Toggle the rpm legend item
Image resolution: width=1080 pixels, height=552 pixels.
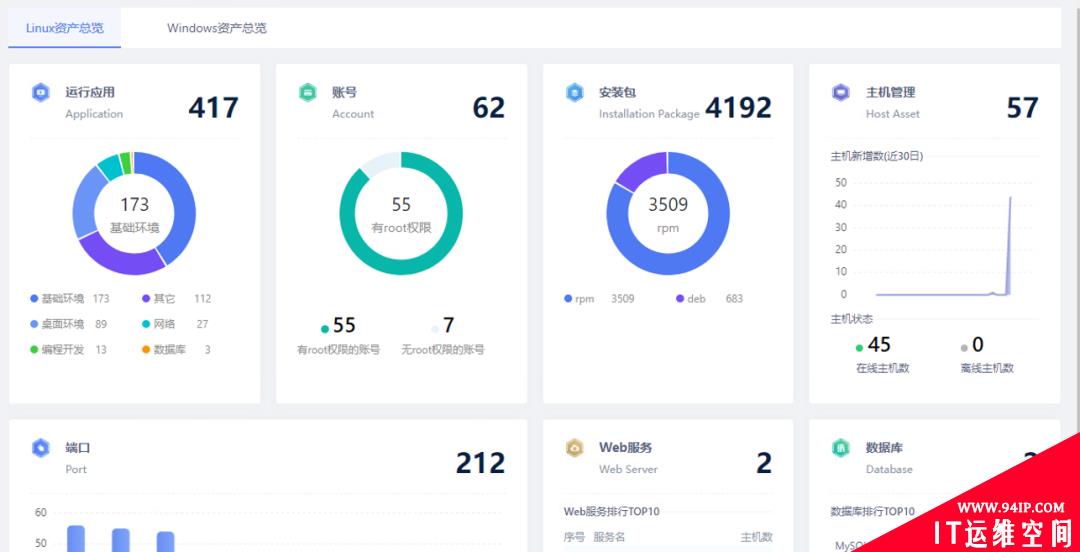[x=599, y=299]
